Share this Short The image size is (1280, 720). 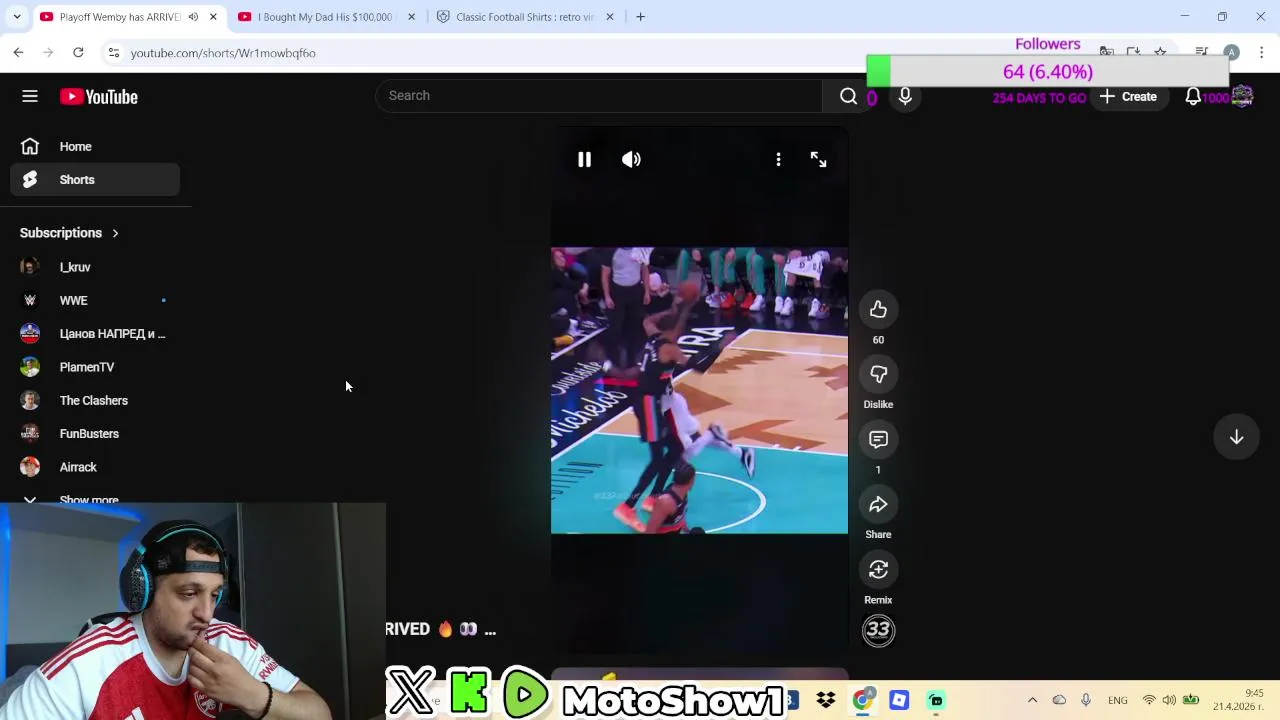tap(878, 504)
